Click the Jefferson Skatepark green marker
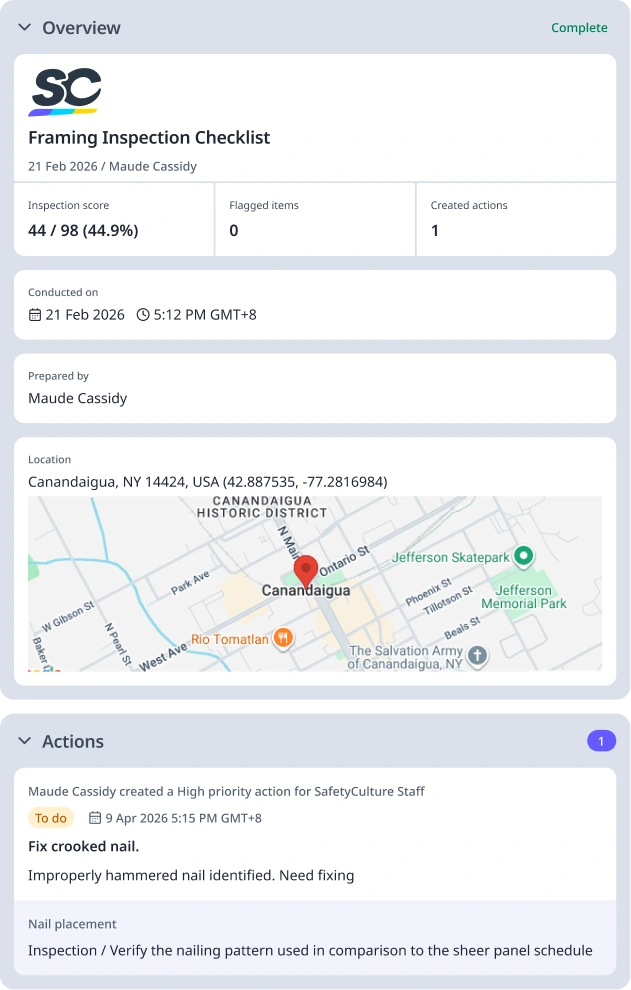This screenshot has height=990, width=631. point(523,556)
